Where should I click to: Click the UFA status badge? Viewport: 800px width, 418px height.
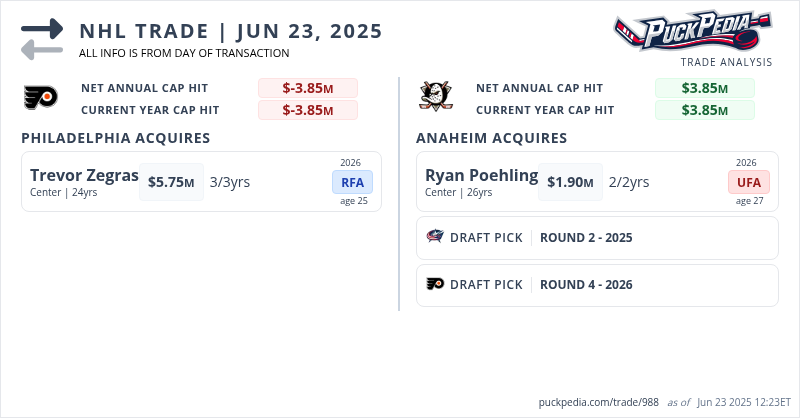point(748,182)
